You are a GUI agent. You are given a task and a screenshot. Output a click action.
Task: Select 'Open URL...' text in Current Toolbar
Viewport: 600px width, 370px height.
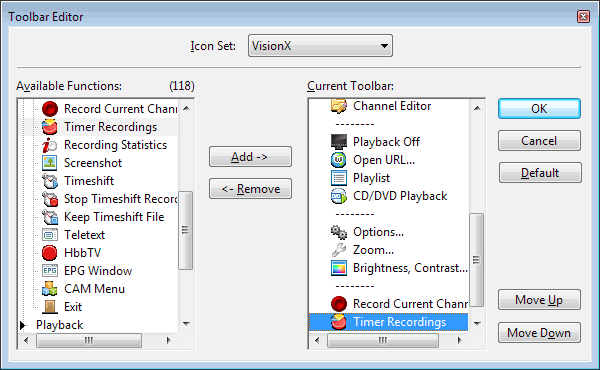click(384, 160)
